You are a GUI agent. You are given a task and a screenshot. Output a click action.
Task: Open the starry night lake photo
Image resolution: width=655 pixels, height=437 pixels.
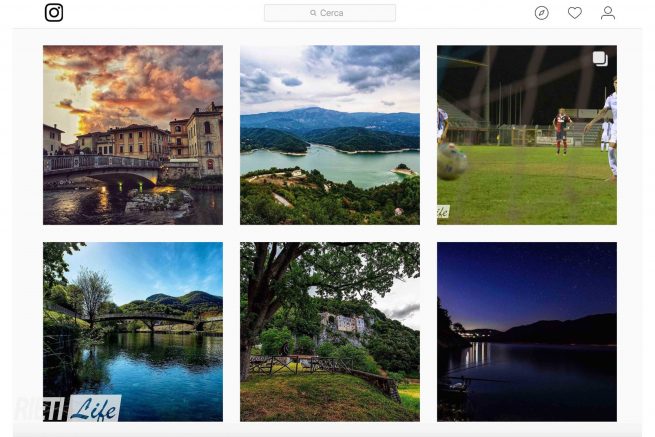click(526, 332)
